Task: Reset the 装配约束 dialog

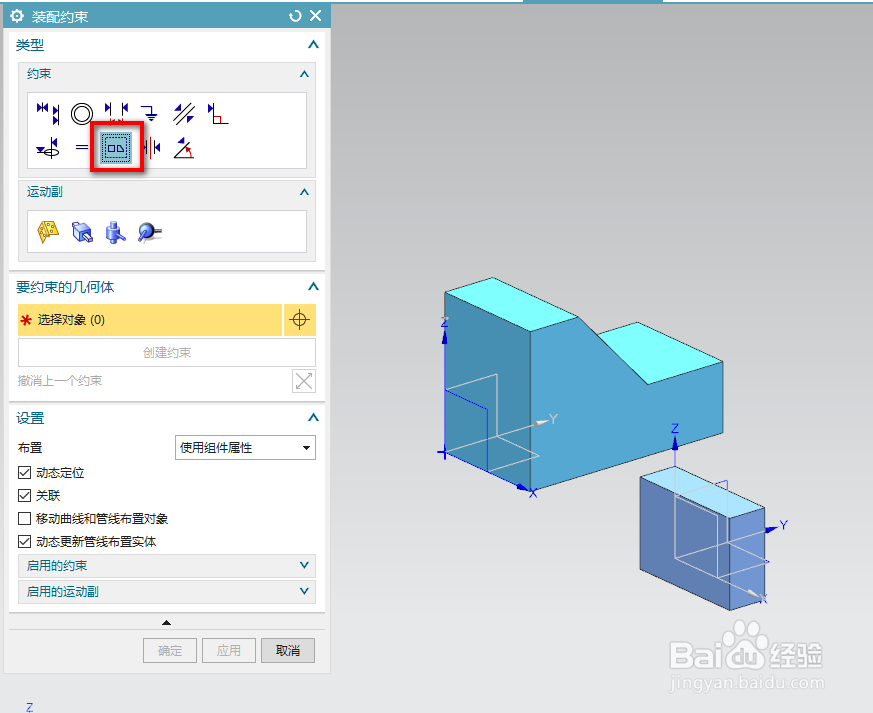Action: tap(295, 16)
